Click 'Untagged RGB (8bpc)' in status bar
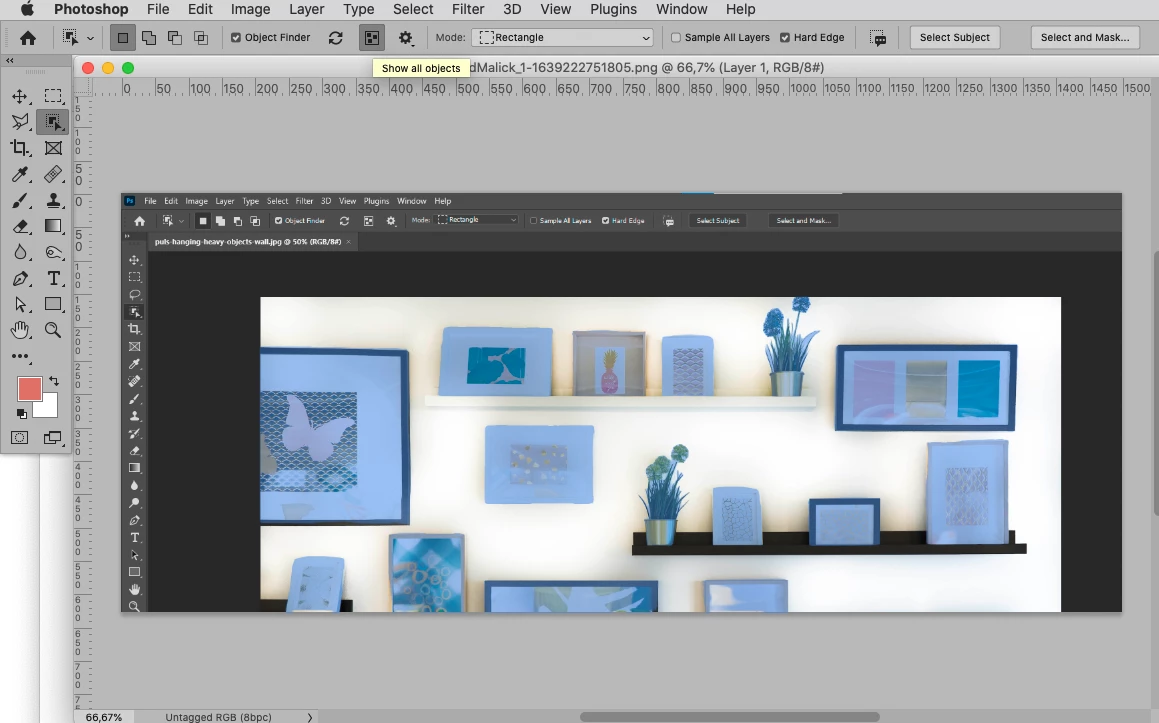Image resolution: width=1159 pixels, height=723 pixels. tap(218, 717)
